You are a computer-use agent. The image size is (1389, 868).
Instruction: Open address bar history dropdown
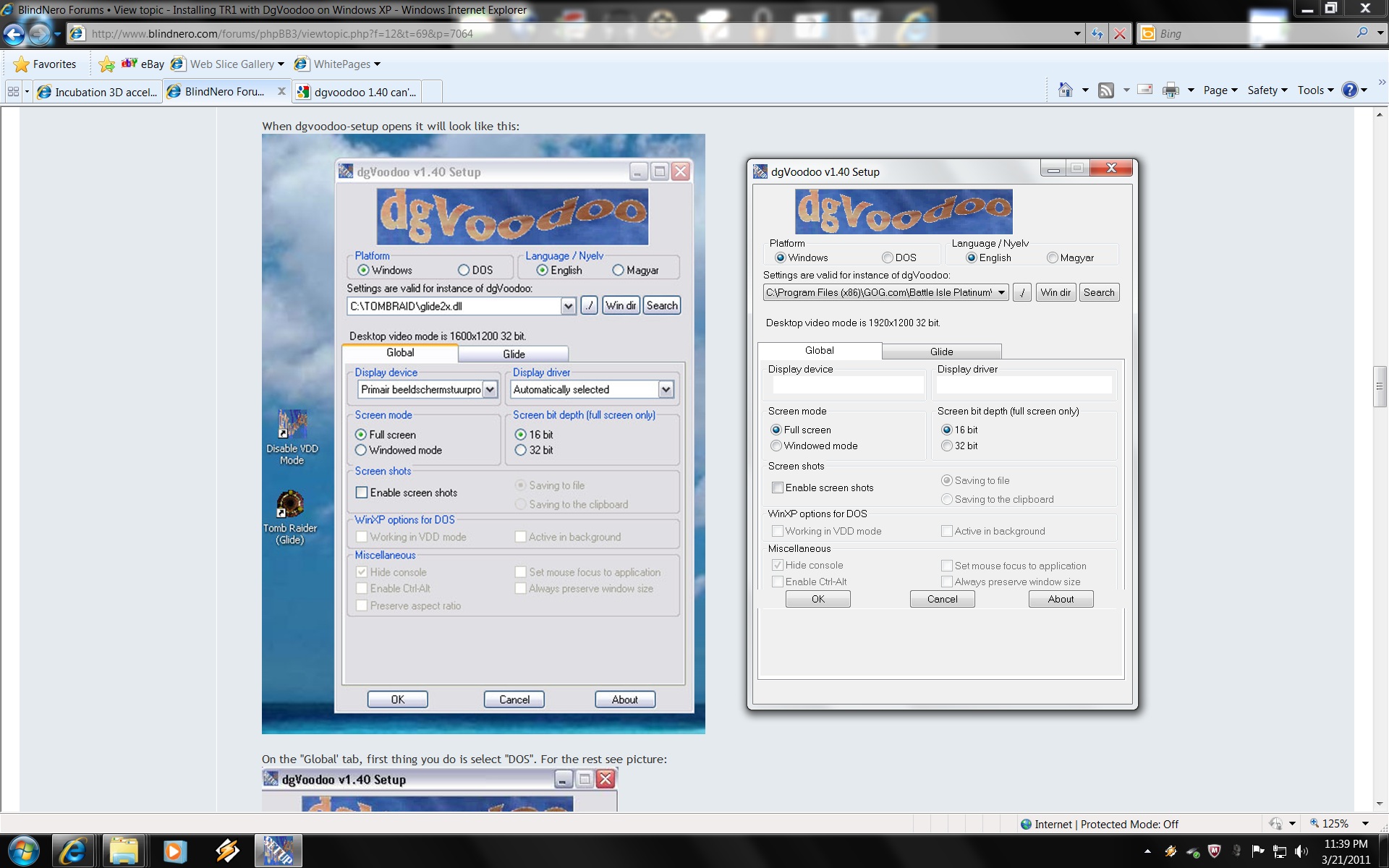(1076, 34)
